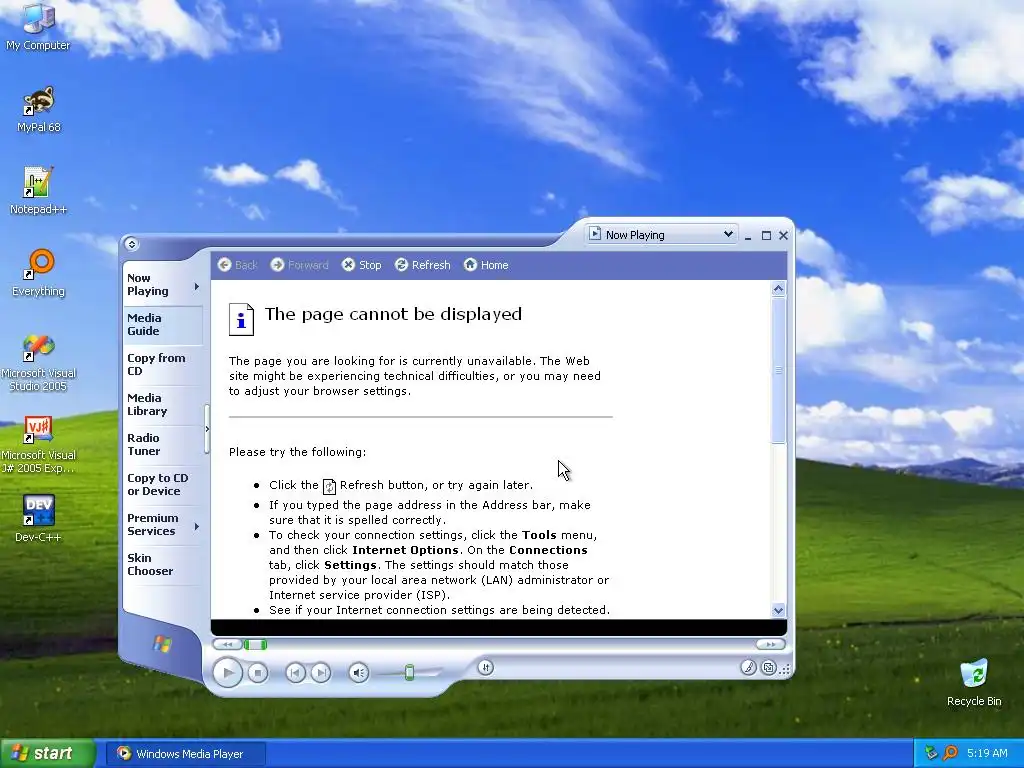Click the seek bar handle
The height and width of the screenshot is (768, 1024).
pos(255,645)
